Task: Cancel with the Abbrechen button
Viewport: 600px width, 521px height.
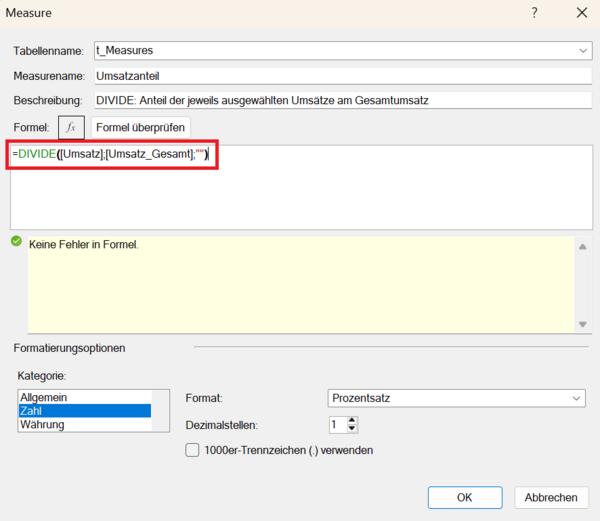Action: 550,497
